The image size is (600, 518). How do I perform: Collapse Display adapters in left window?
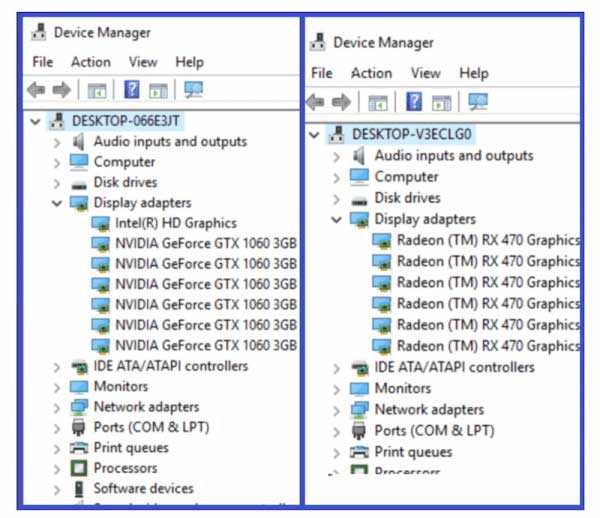point(57,203)
